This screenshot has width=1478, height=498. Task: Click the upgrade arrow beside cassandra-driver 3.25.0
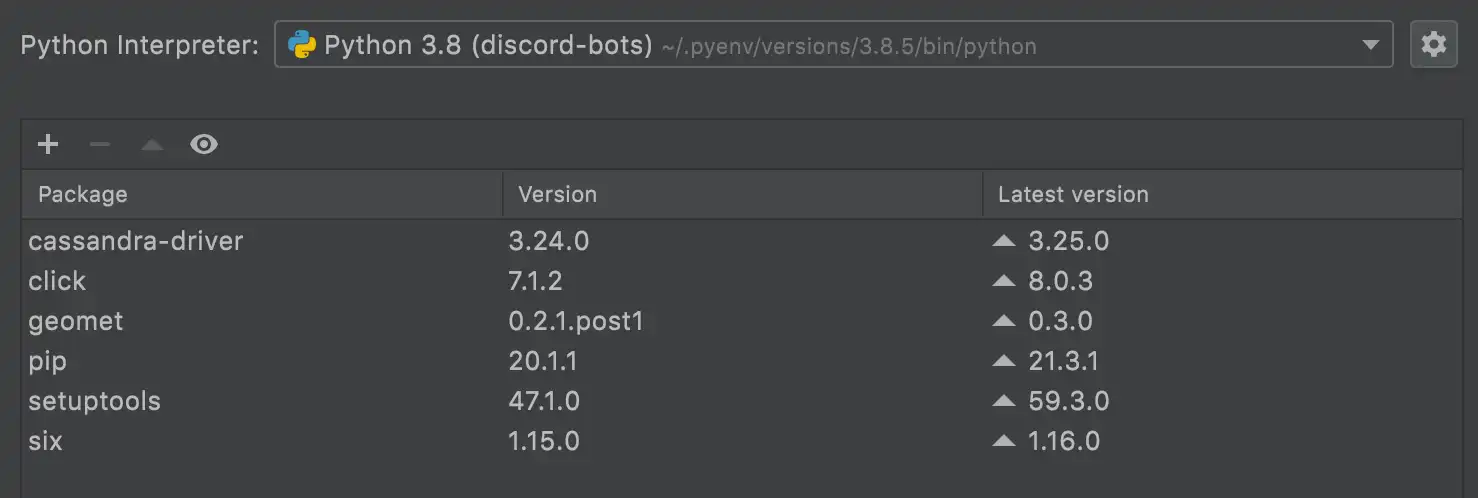[1004, 241]
